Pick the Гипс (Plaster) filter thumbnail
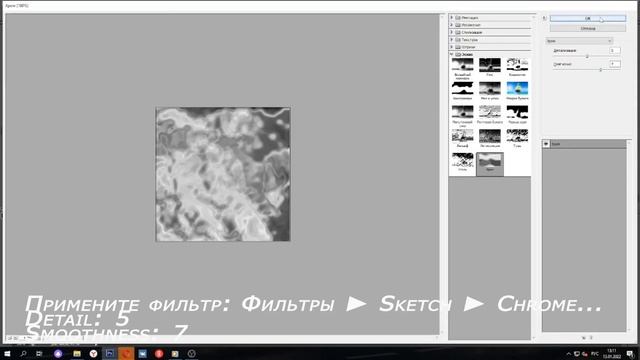 490,67
